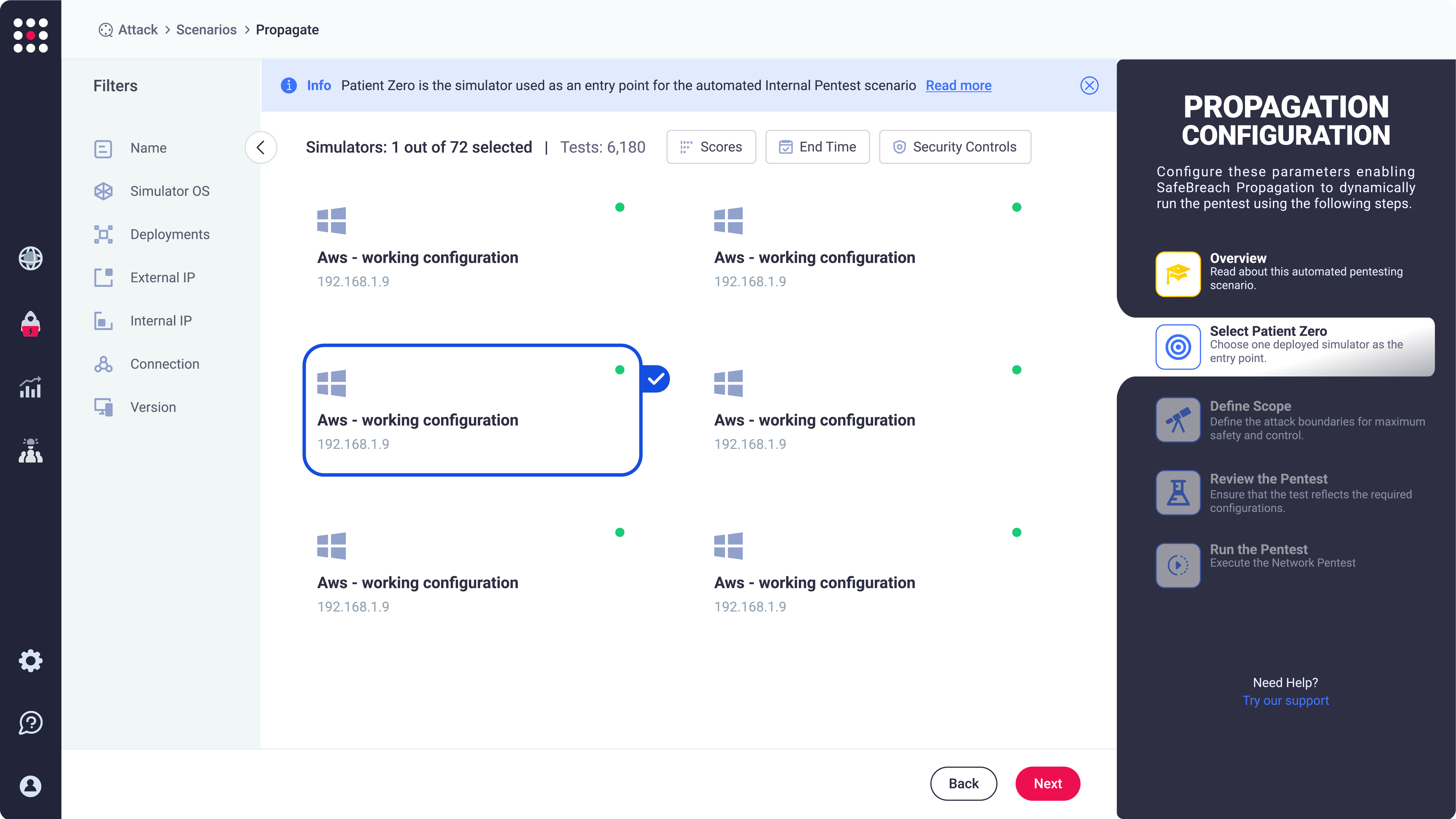Viewport: 1456px width, 819px height.
Task: Click the Simulator OS filter icon
Action: click(x=103, y=191)
